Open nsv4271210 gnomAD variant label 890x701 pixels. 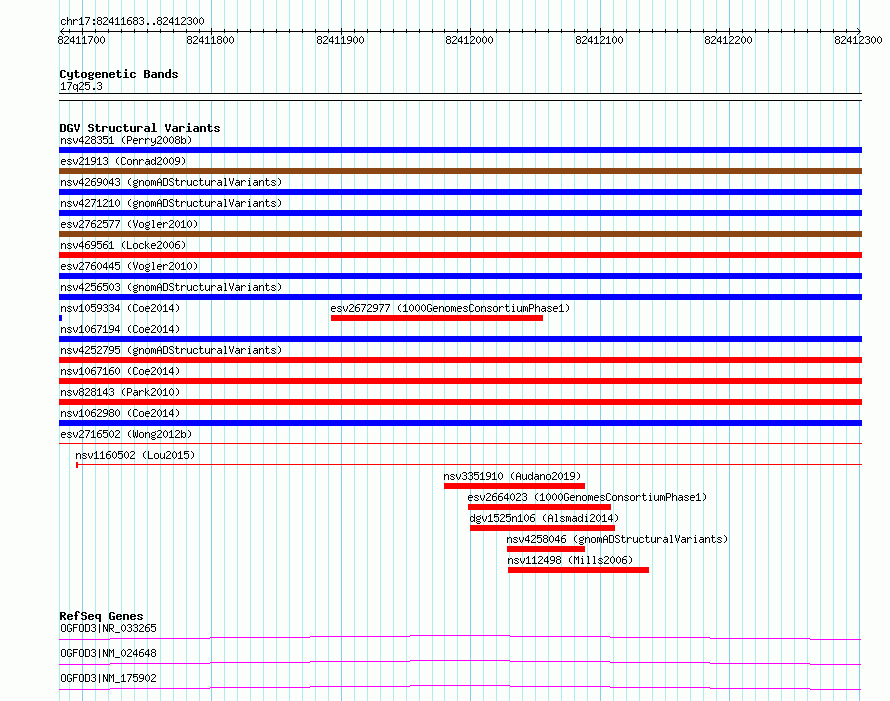171,203
